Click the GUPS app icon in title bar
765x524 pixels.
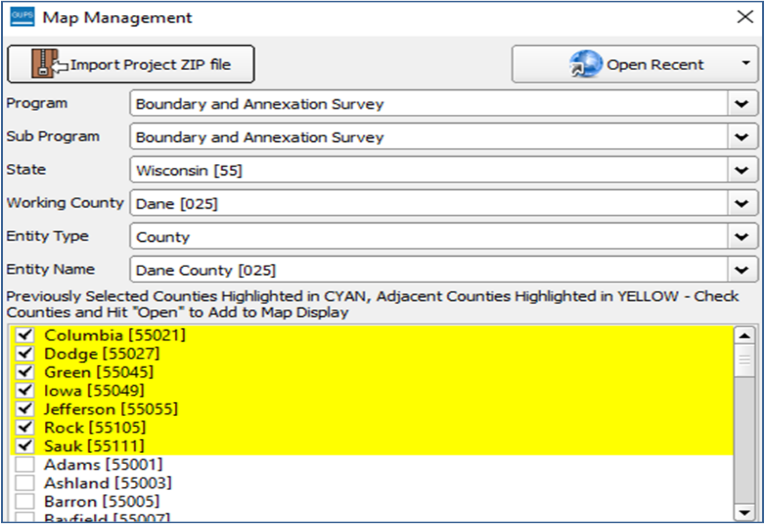[19, 17]
